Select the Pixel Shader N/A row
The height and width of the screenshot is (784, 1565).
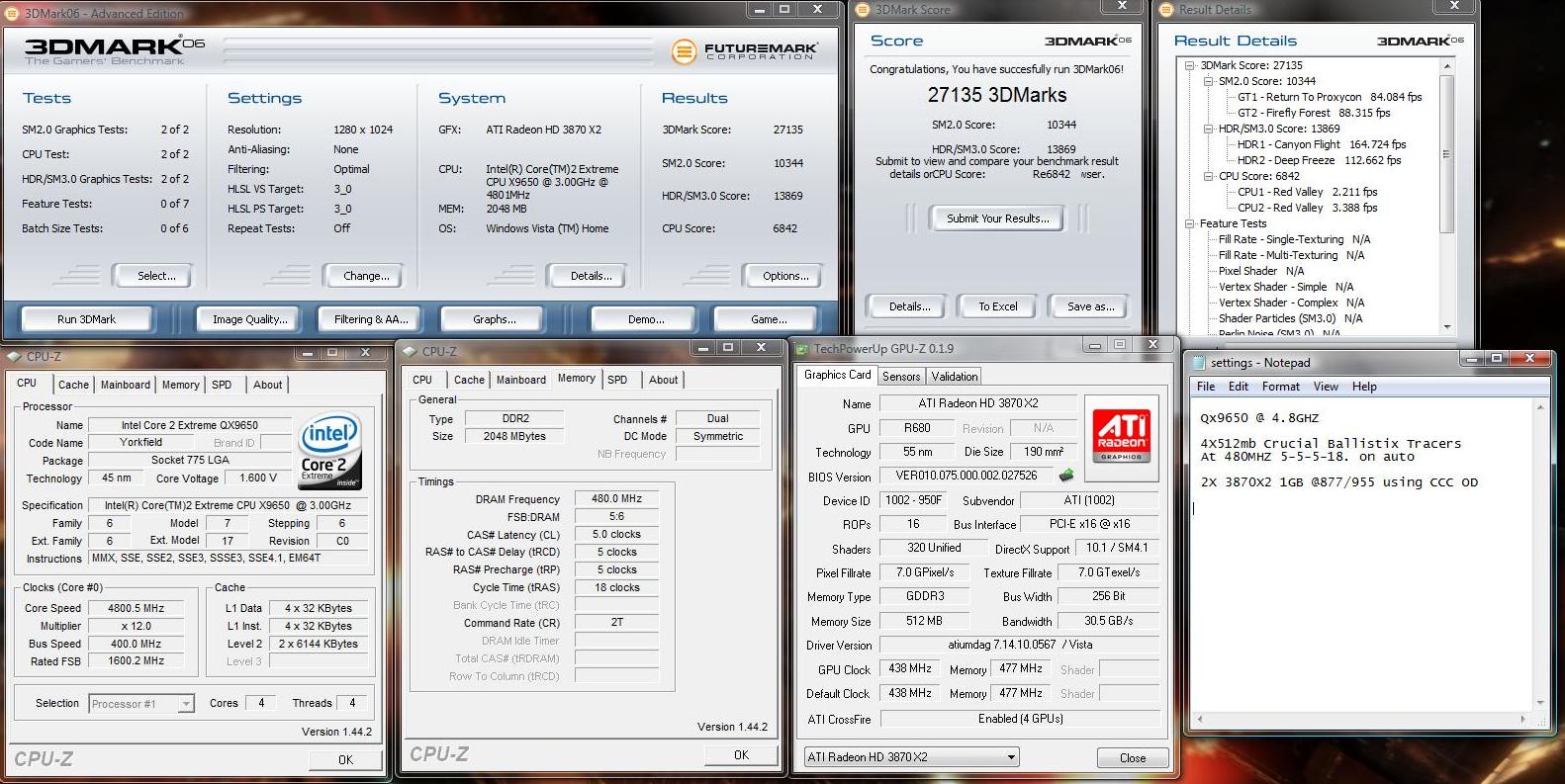1261,271
